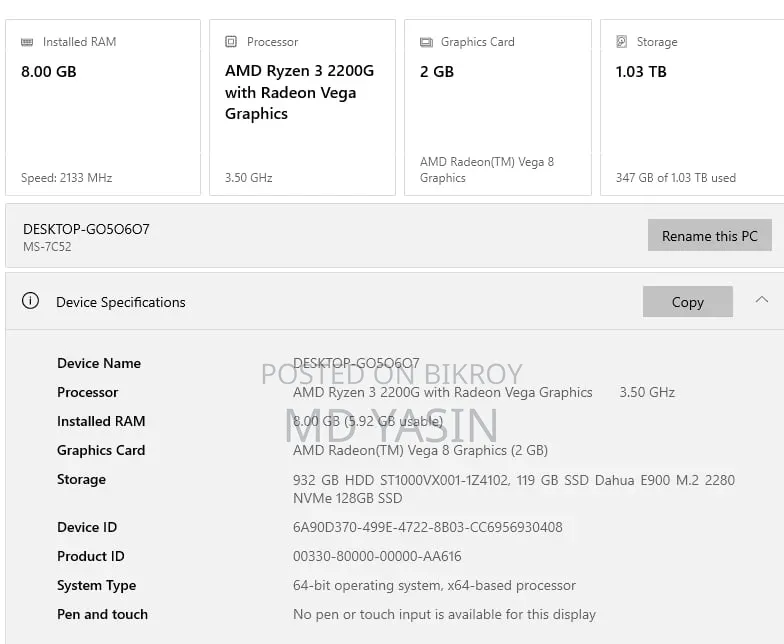Click the 'Storage' row label in specifications
This screenshot has height=644, width=784.
(x=82, y=480)
